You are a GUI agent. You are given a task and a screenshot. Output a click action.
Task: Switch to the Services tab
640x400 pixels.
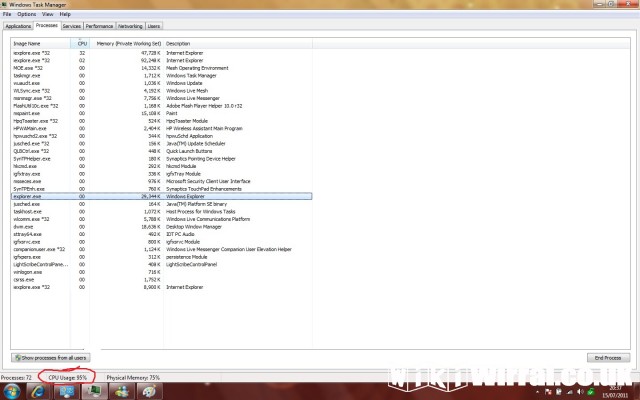pos(72,26)
